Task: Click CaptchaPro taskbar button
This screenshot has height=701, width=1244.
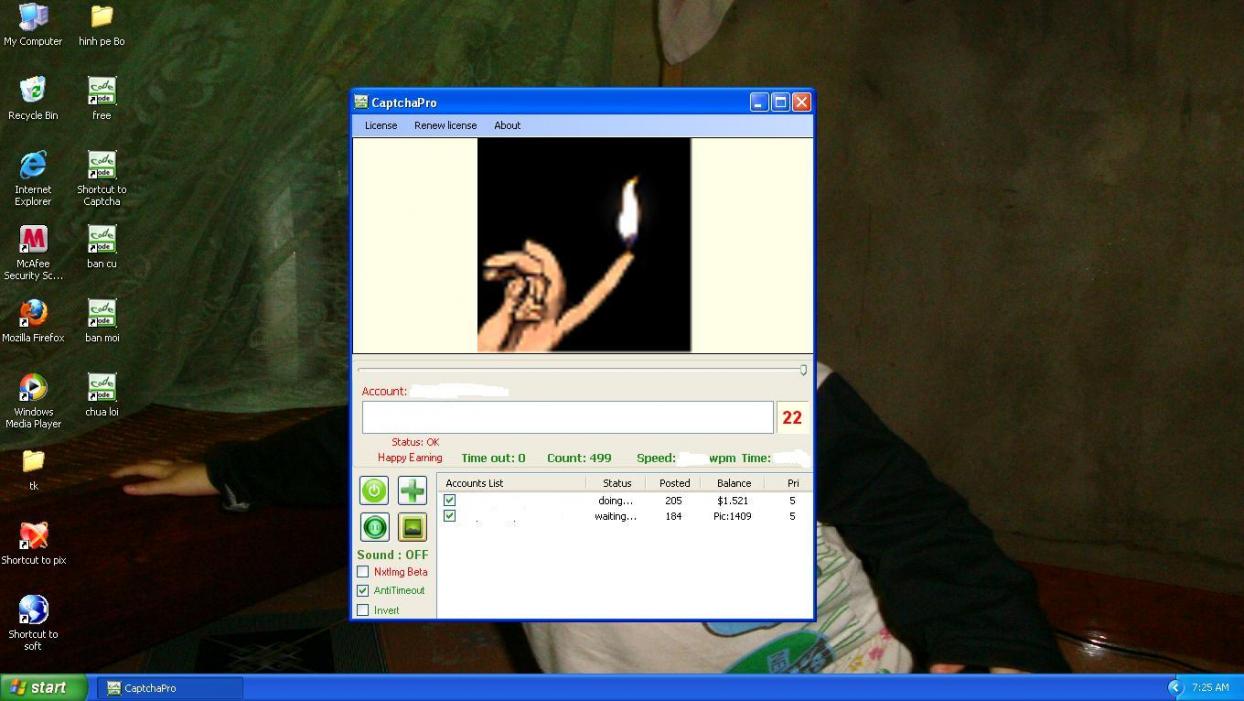Action: 170,688
